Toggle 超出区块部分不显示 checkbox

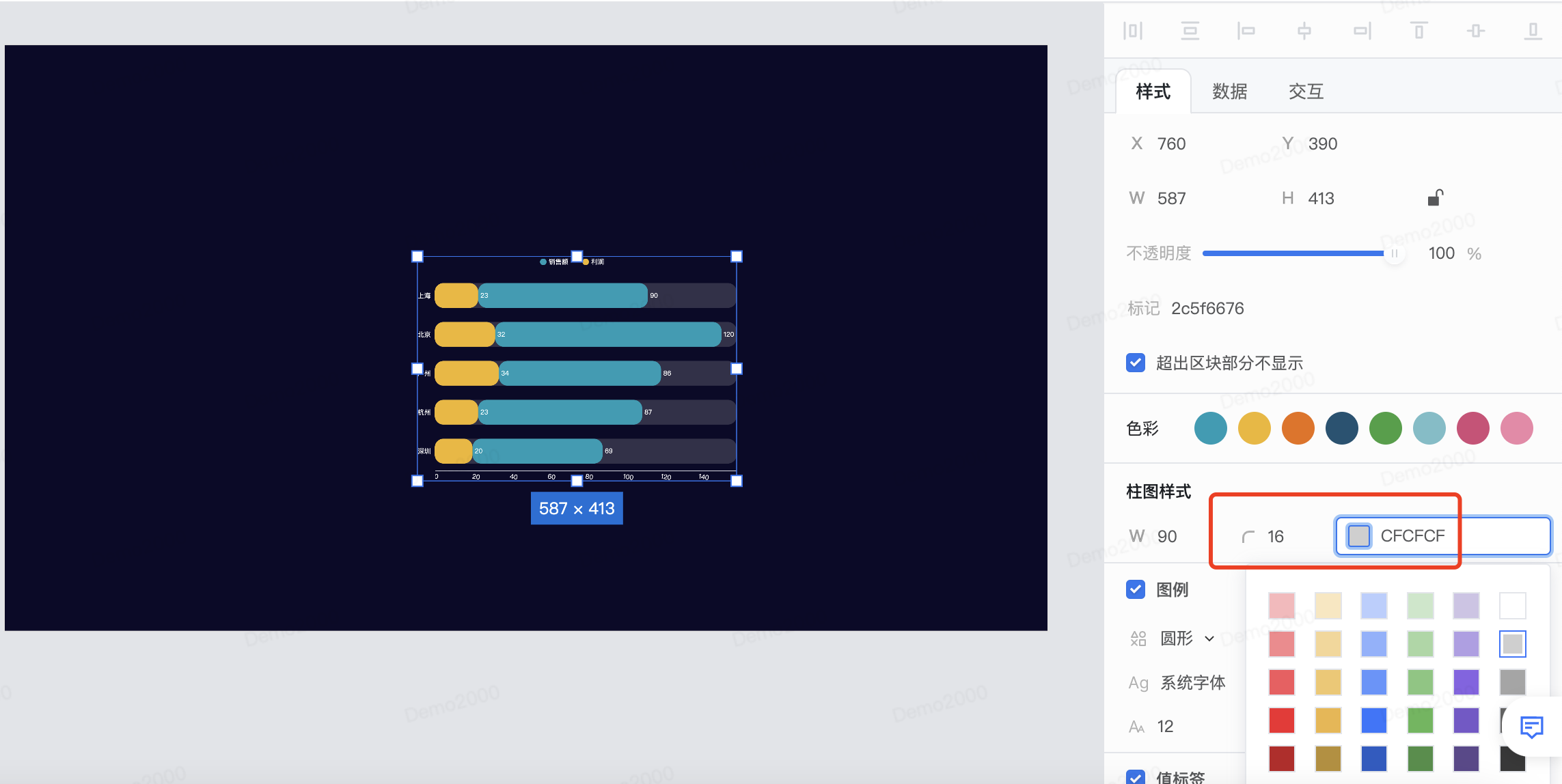tap(1136, 363)
